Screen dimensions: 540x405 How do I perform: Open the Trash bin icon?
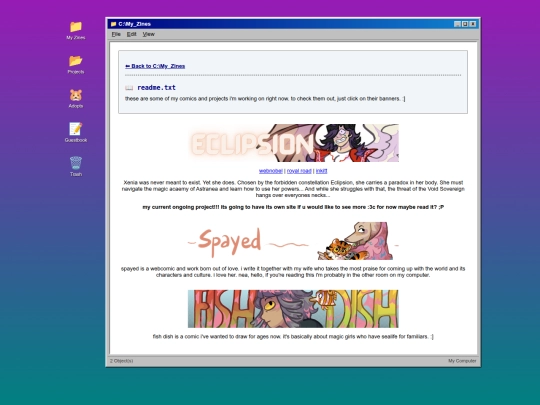(x=76, y=166)
